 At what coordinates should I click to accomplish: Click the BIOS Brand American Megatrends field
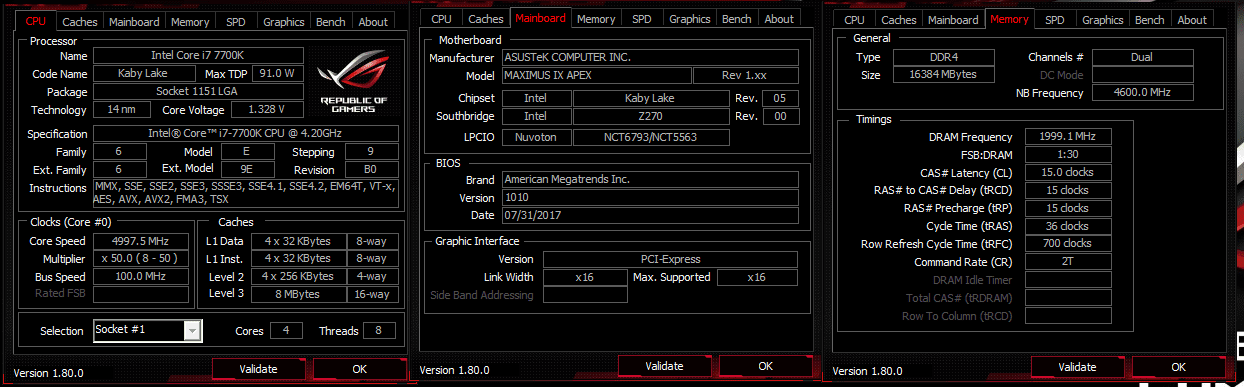coord(650,180)
